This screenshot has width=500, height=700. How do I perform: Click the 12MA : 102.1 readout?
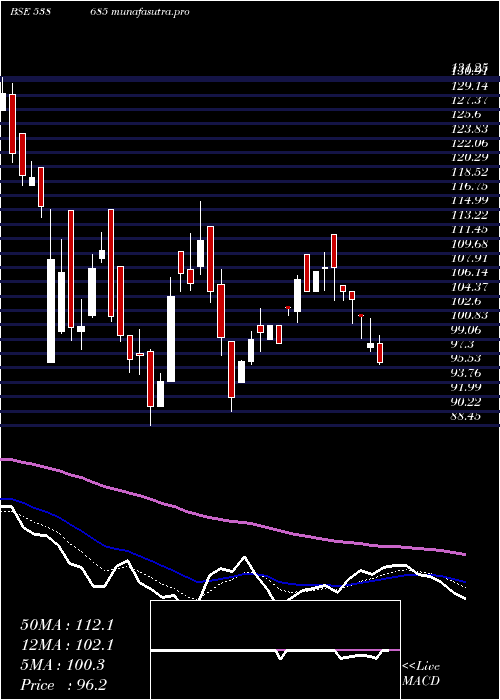67,645
